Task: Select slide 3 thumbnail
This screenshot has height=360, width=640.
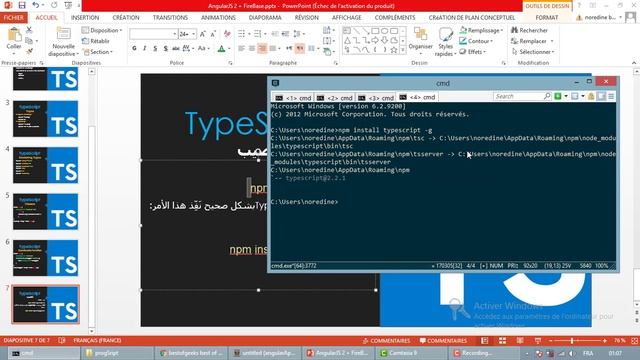Action: tap(45, 119)
